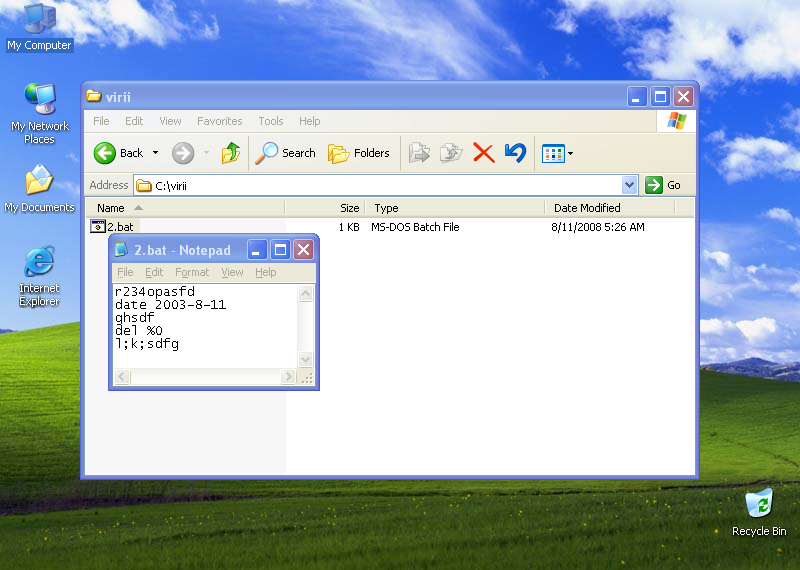Click Notepad scroll right arrow
The height and width of the screenshot is (570, 800).
288,377
